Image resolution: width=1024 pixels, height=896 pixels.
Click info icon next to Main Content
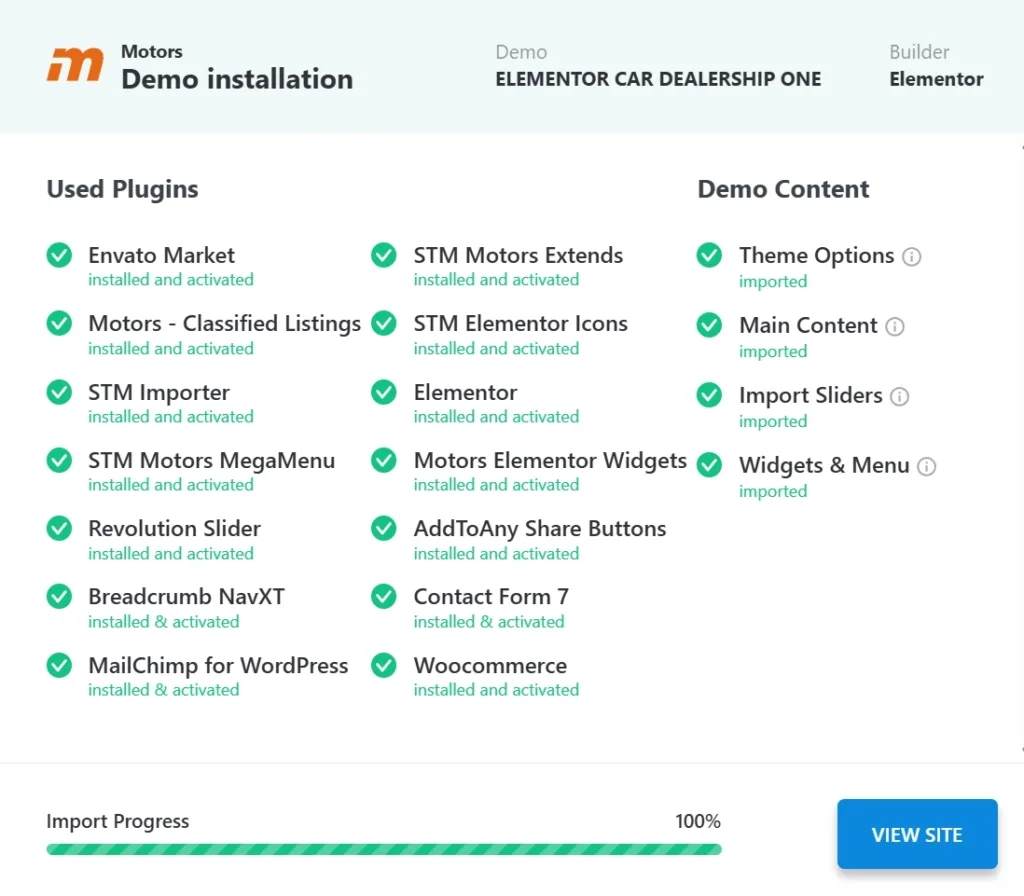895,327
